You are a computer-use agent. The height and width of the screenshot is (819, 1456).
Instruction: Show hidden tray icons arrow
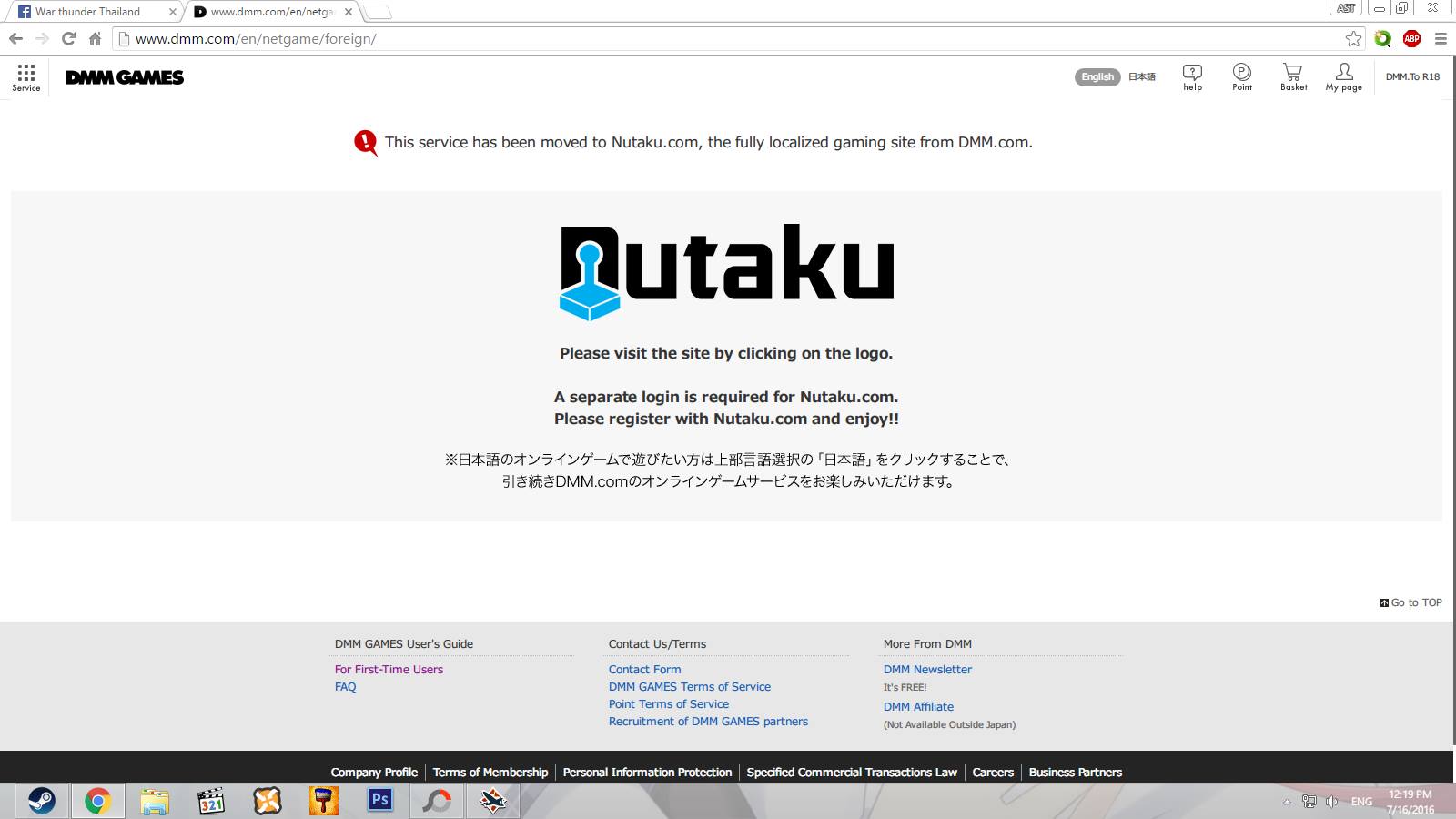(x=1287, y=802)
